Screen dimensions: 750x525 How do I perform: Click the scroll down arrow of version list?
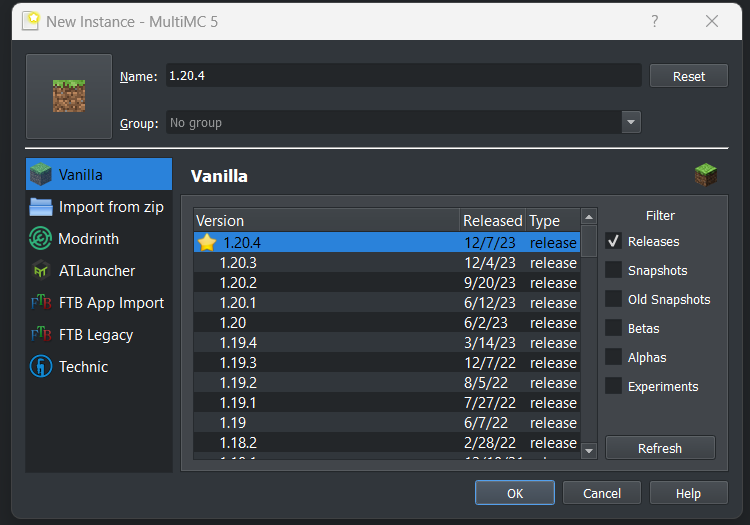pos(589,450)
